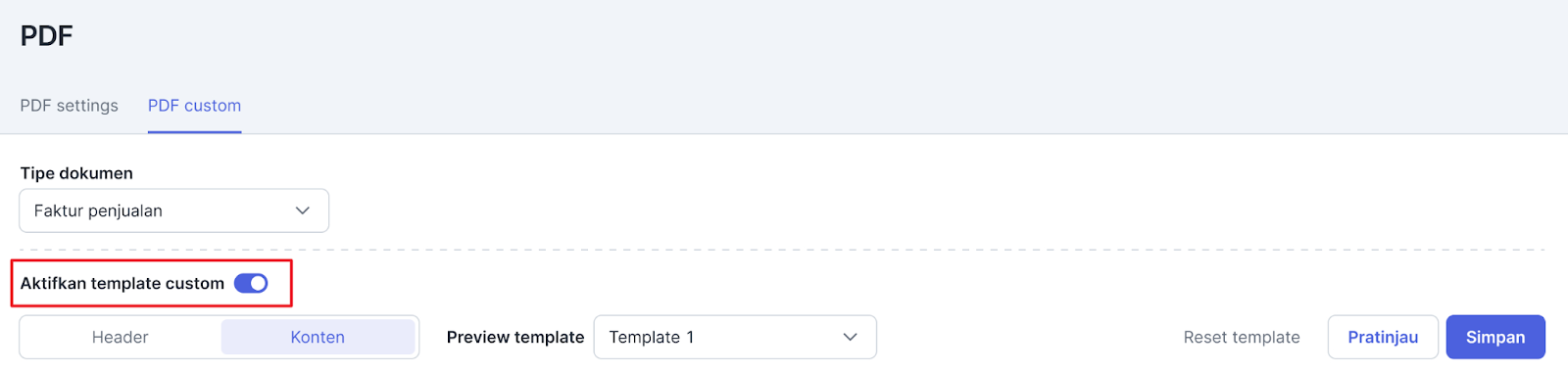Click the chevron arrow next to Template 1
Image resolution: width=1568 pixels, height=372 pixels.
(850, 337)
